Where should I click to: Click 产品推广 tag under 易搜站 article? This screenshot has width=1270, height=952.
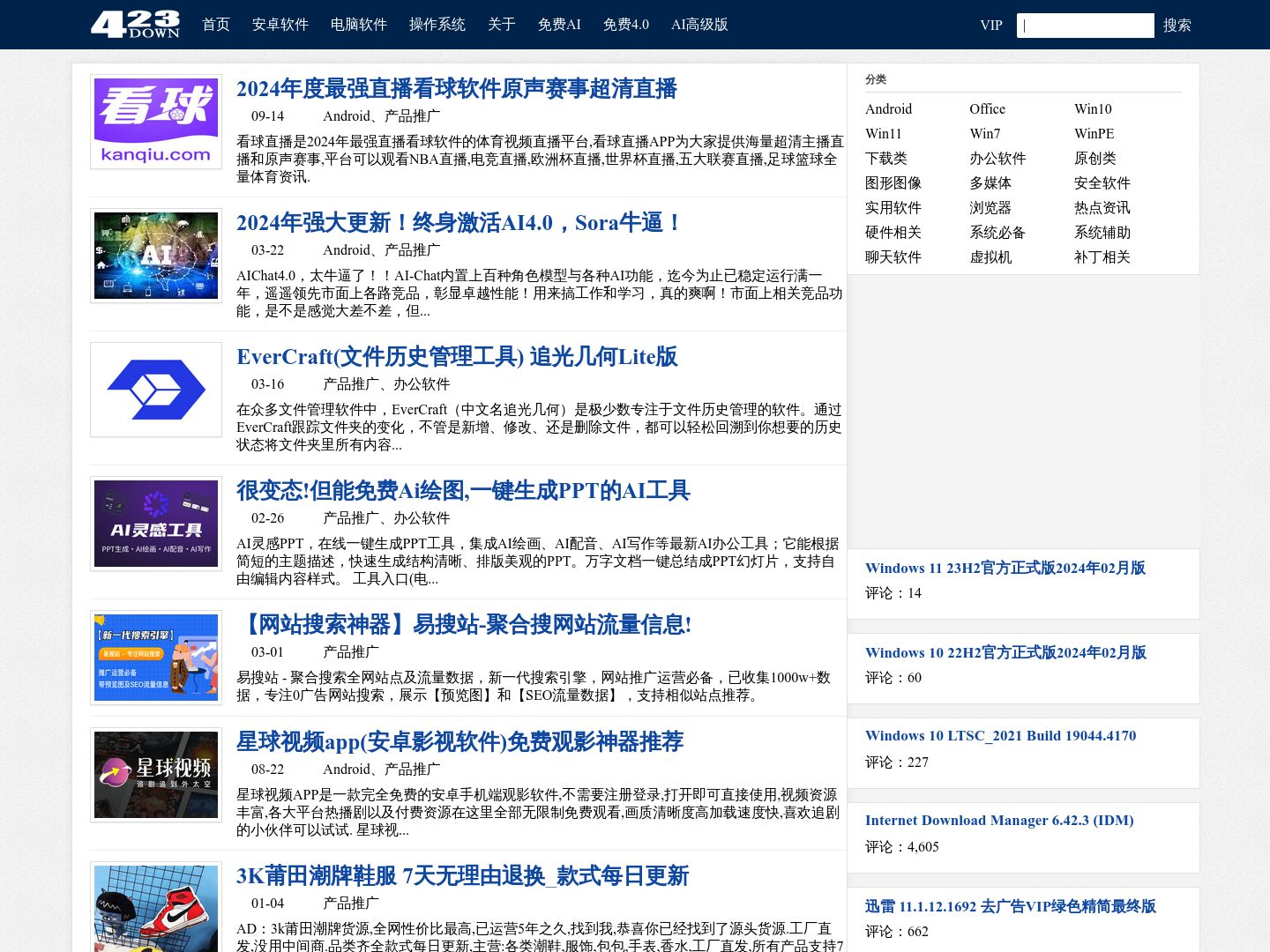coord(351,652)
